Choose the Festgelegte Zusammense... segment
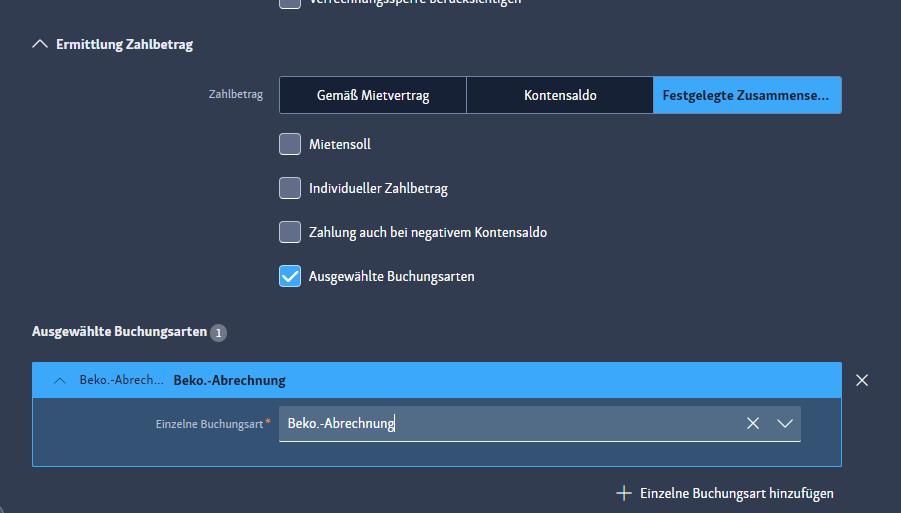901x513 pixels. click(x=747, y=96)
